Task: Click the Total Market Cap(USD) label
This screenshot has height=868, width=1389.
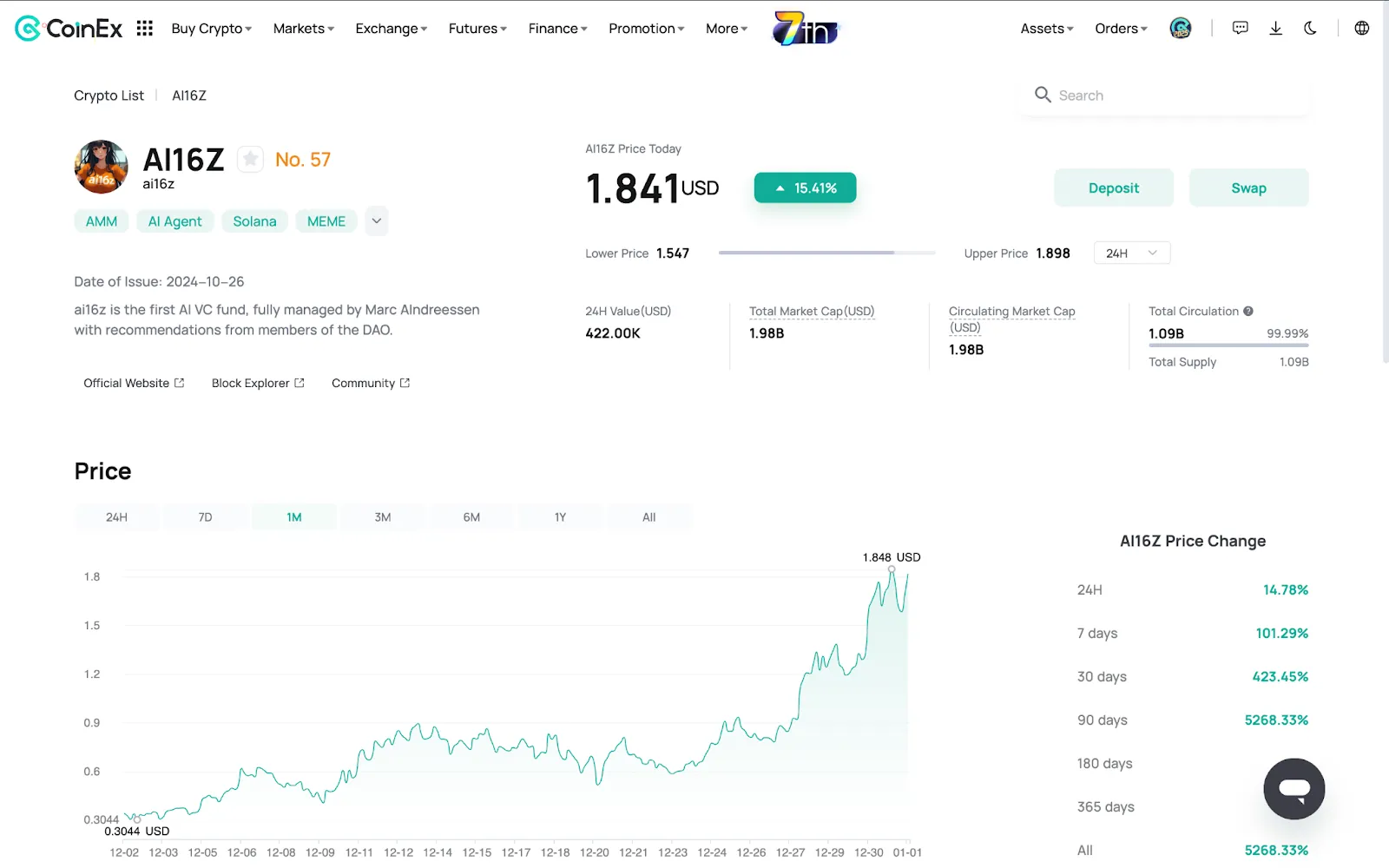Action: [x=812, y=311]
